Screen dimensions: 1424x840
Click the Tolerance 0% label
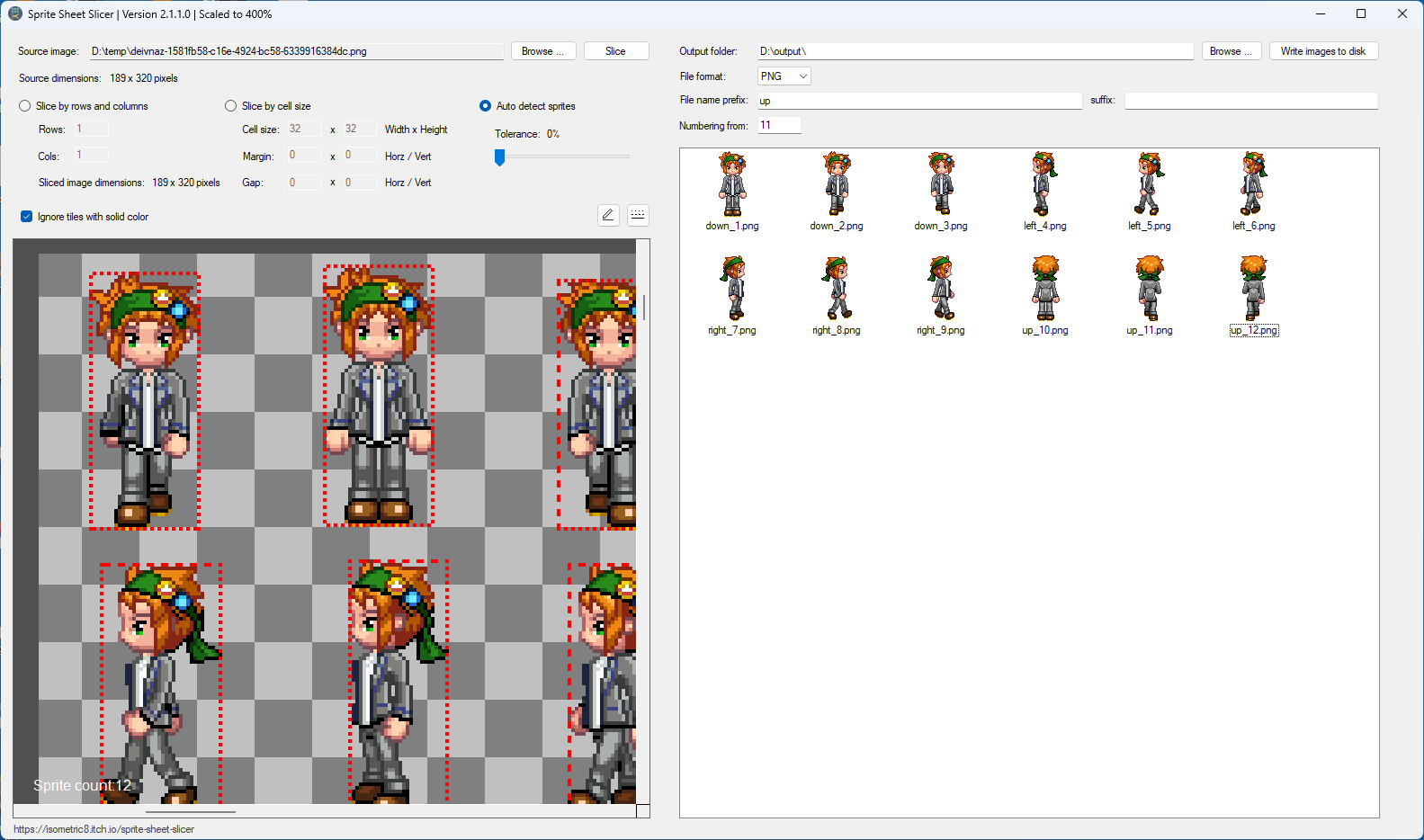527,134
